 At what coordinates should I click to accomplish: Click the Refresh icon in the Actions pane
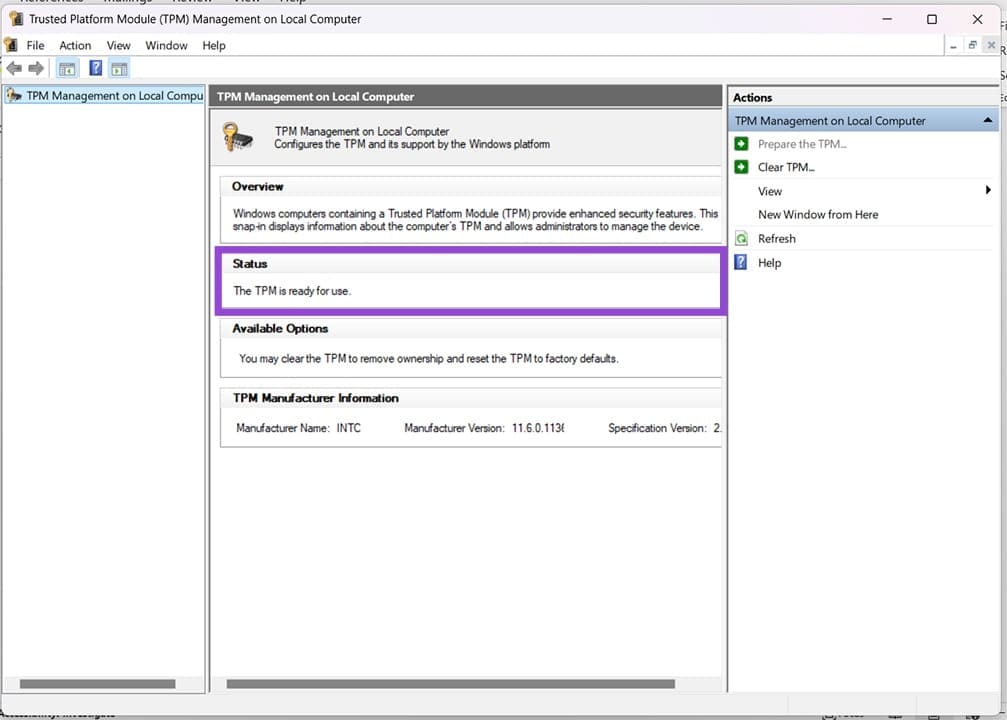[x=741, y=238]
